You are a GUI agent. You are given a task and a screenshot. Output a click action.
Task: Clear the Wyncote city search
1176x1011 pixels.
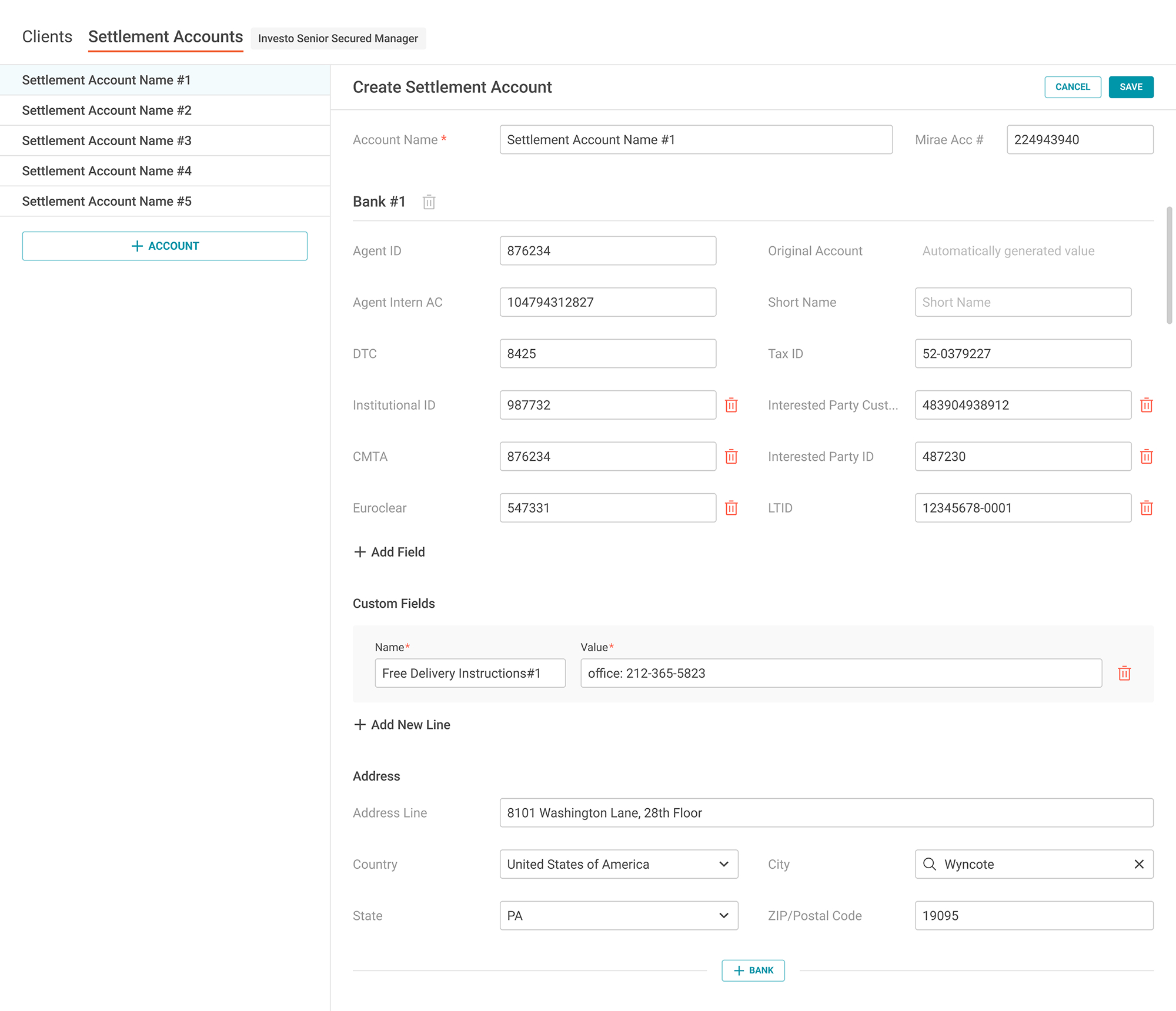click(1139, 864)
